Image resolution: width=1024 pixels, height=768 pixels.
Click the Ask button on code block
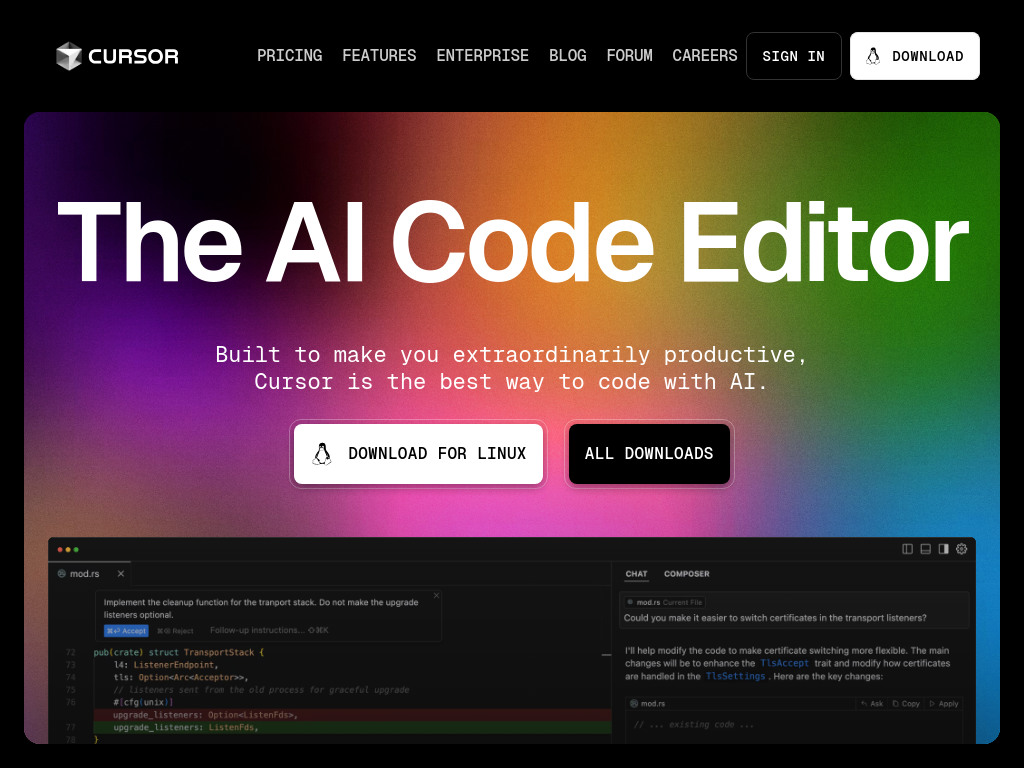tap(872, 703)
